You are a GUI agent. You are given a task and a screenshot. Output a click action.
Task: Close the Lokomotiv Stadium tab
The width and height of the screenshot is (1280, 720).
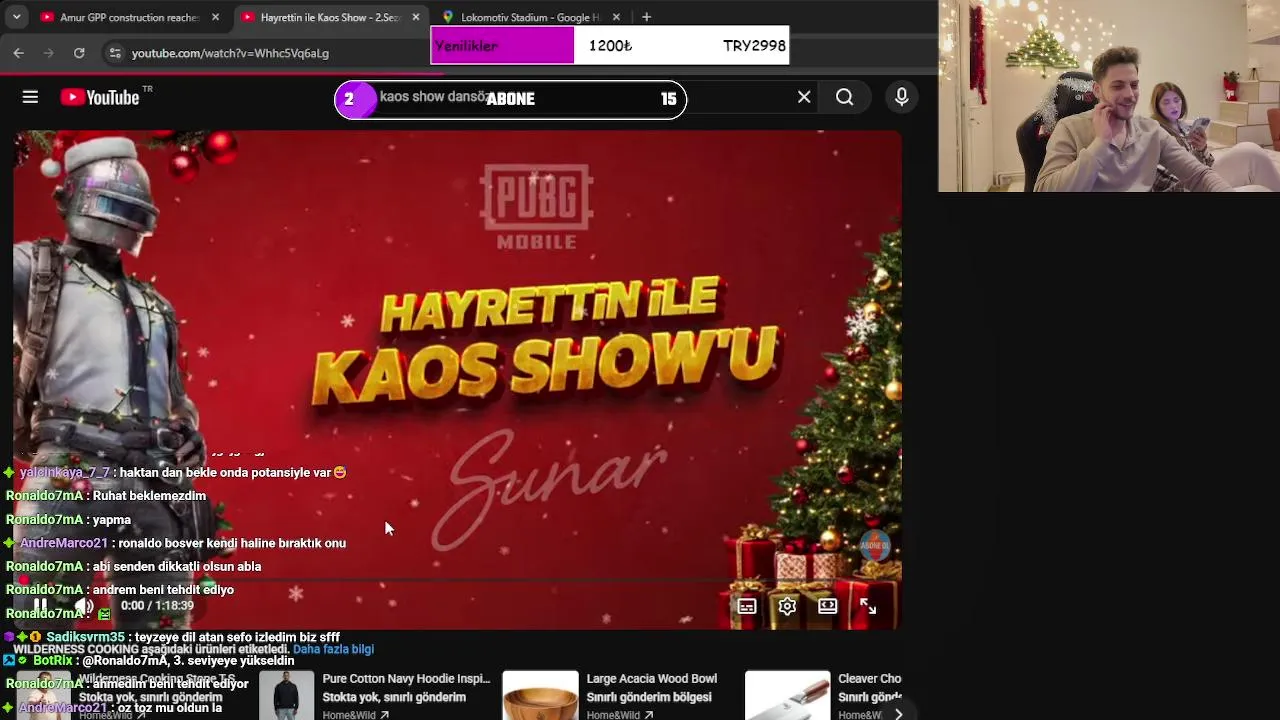(x=616, y=17)
